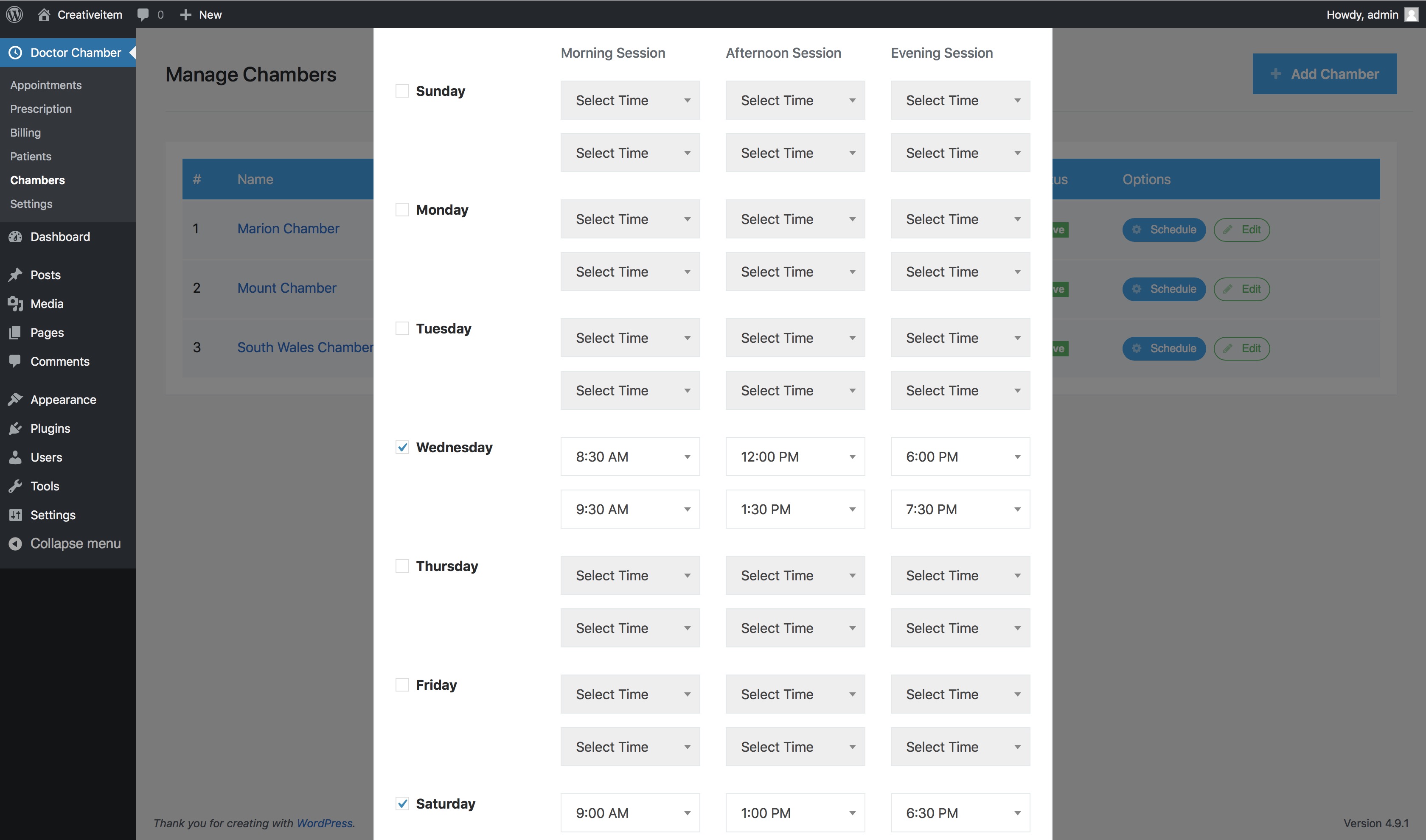Screen dimensions: 1426x840
Task: Uncheck the Saturday checkbox
Action: 402,804
